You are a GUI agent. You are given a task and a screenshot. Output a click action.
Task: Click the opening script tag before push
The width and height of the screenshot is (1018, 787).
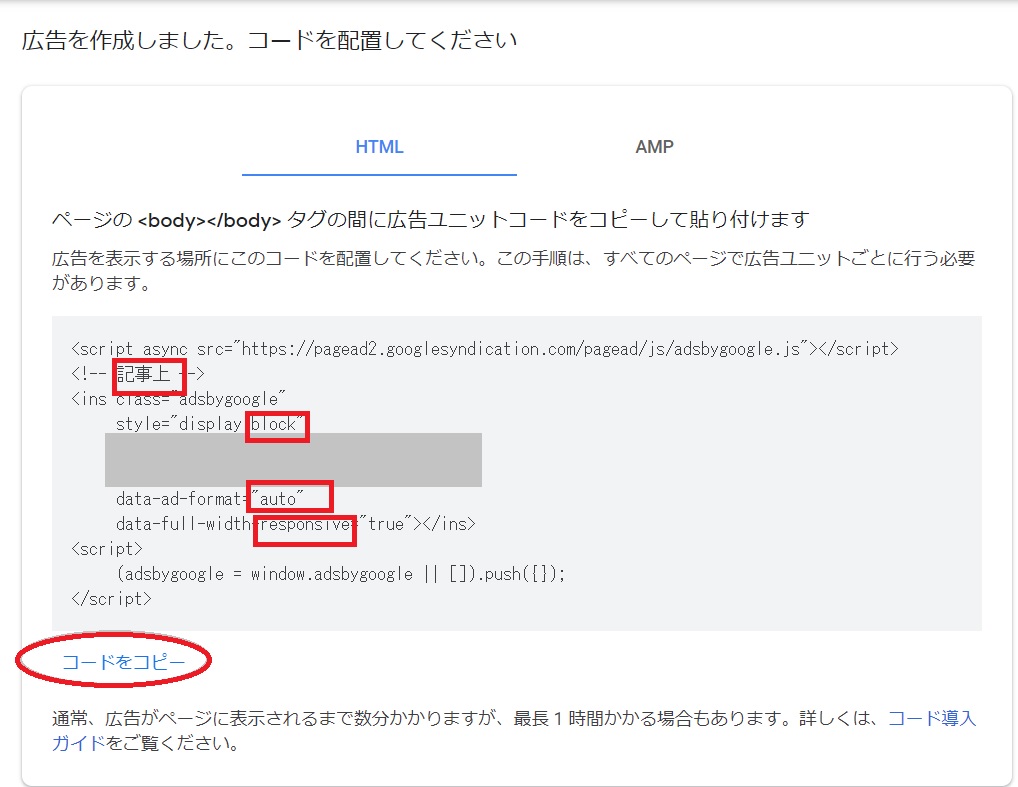tap(106, 549)
